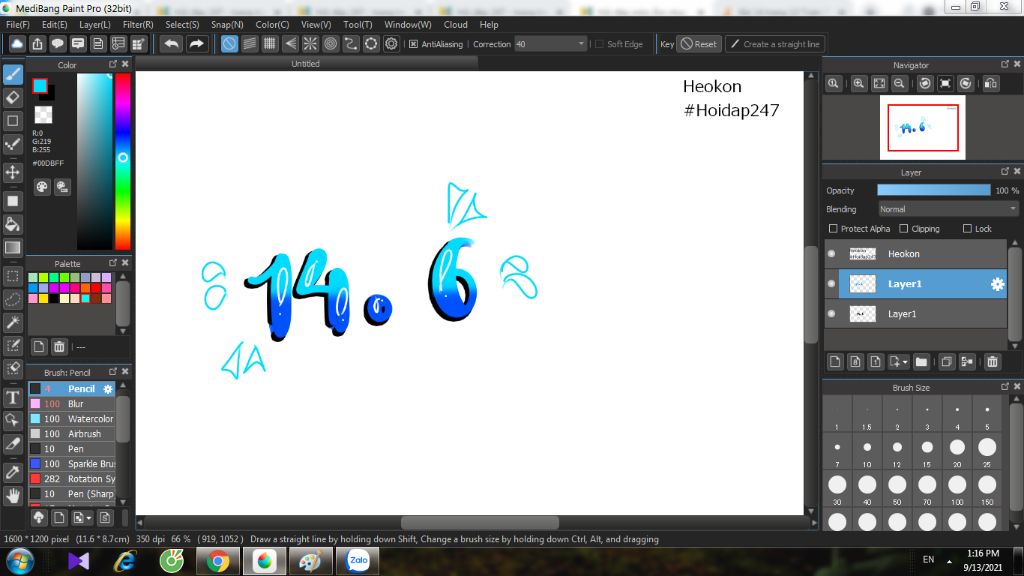Select the Watercolor brush
Viewport: 1024px width, 576px height.
pos(72,419)
